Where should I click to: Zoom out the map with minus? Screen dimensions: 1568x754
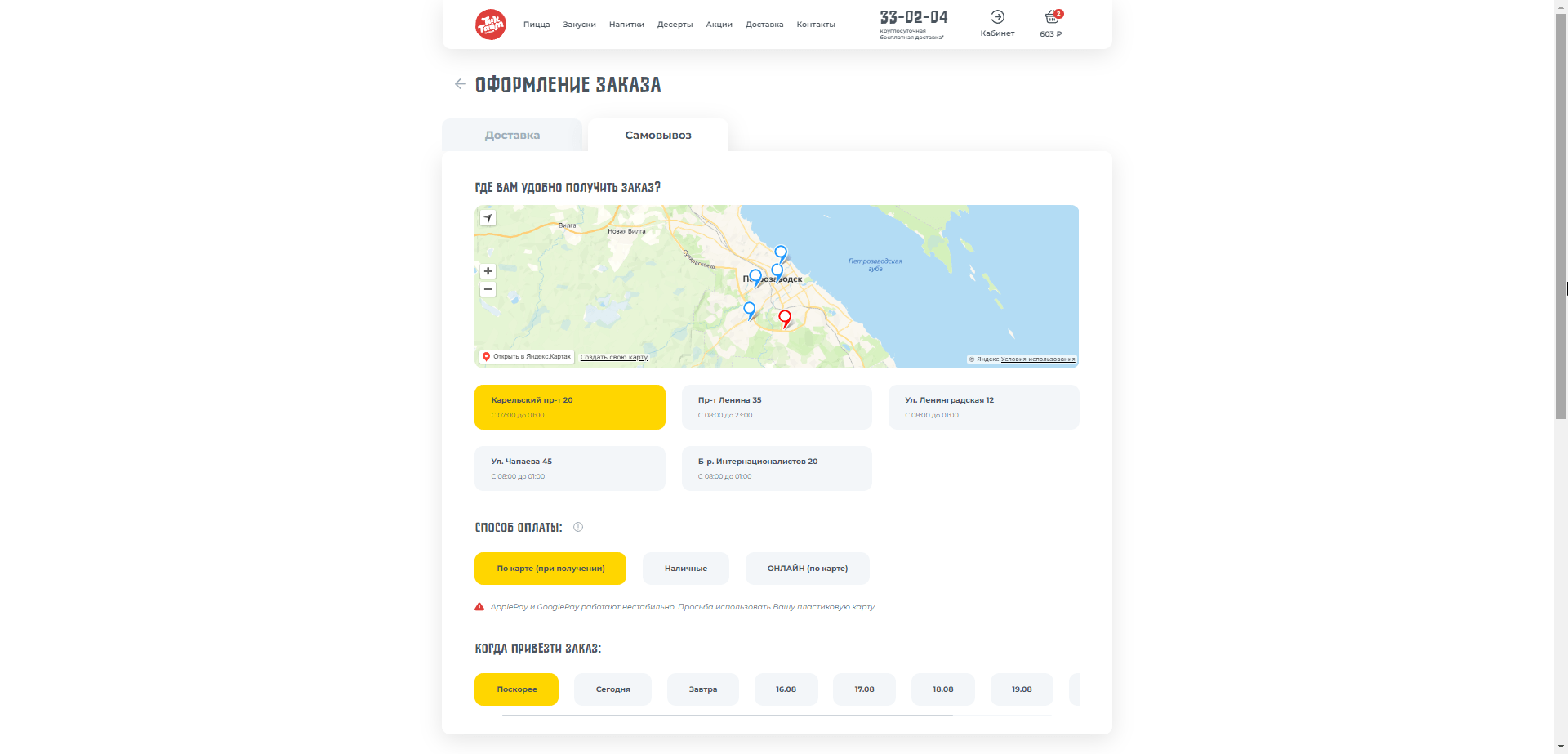488,289
